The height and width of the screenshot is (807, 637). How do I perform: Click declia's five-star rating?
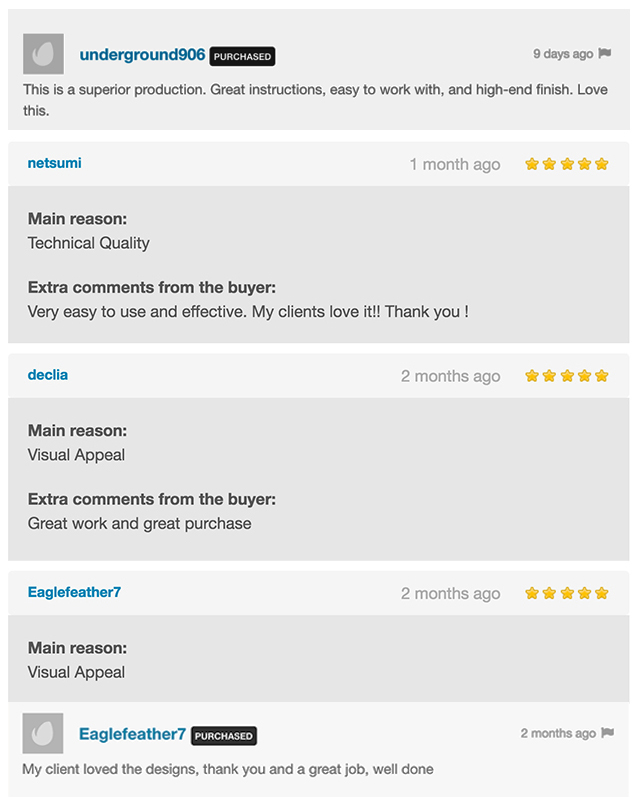(567, 376)
